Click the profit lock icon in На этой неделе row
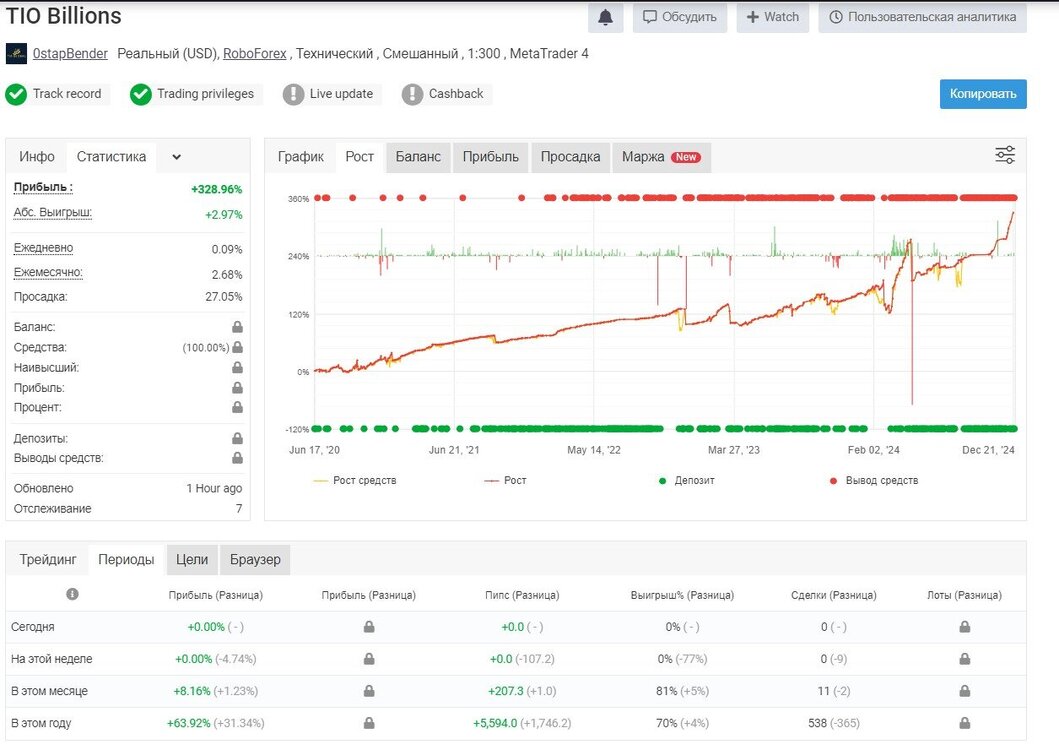 pos(369,659)
